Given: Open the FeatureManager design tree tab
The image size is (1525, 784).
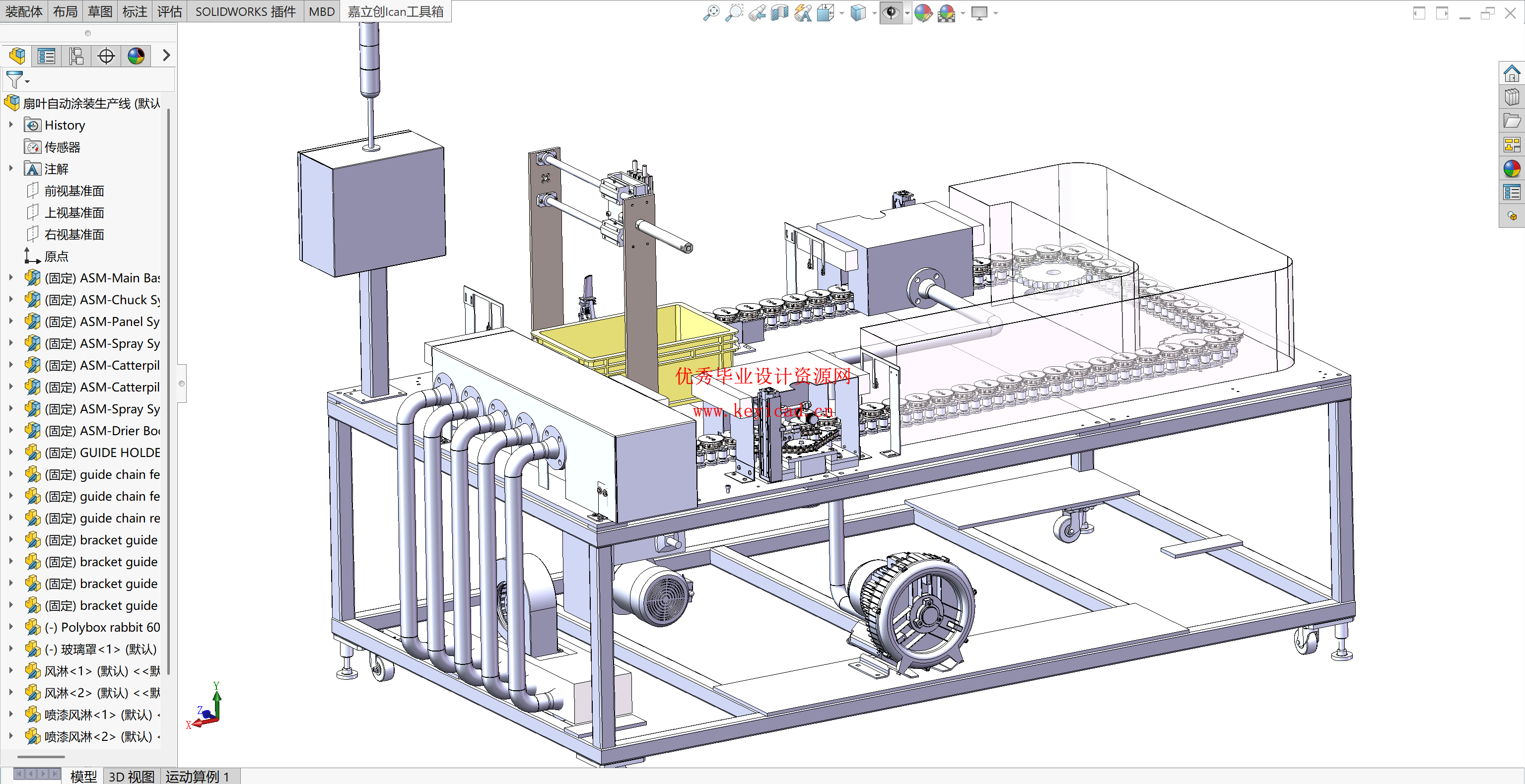Looking at the screenshot, I should [x=17, y=56].
